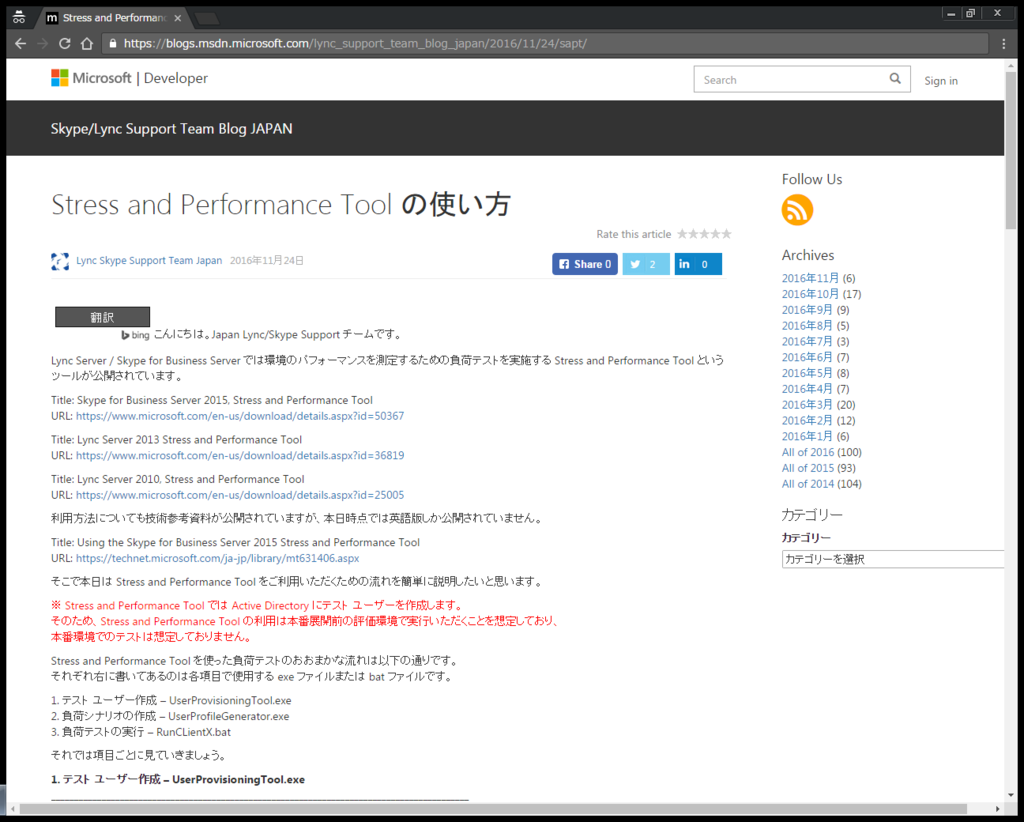Open 2016年2月 archive
This screenshot has height=822, width=1024.
807,420
